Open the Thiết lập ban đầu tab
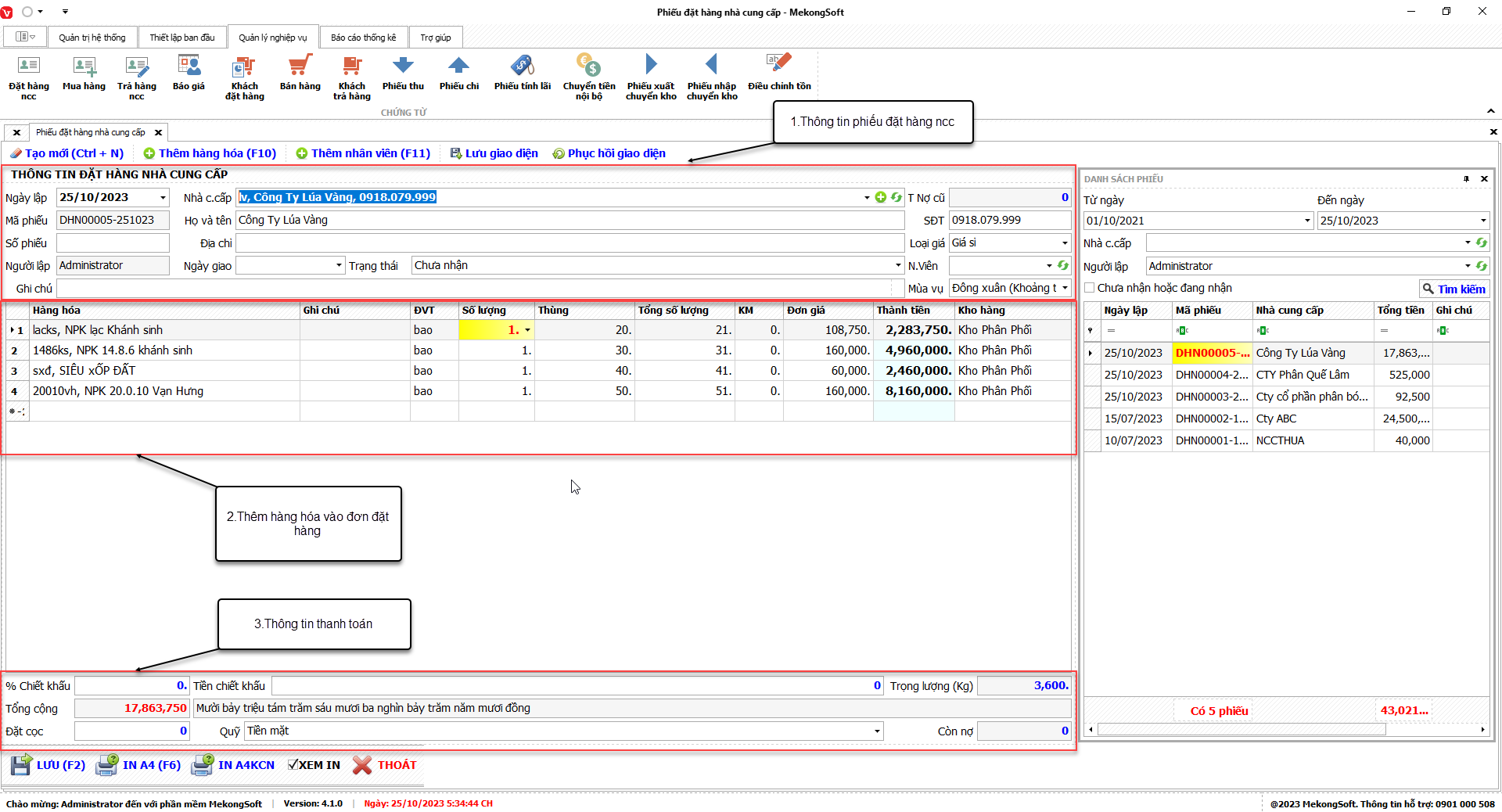1502x812 pixels. (x=181, y=38)
